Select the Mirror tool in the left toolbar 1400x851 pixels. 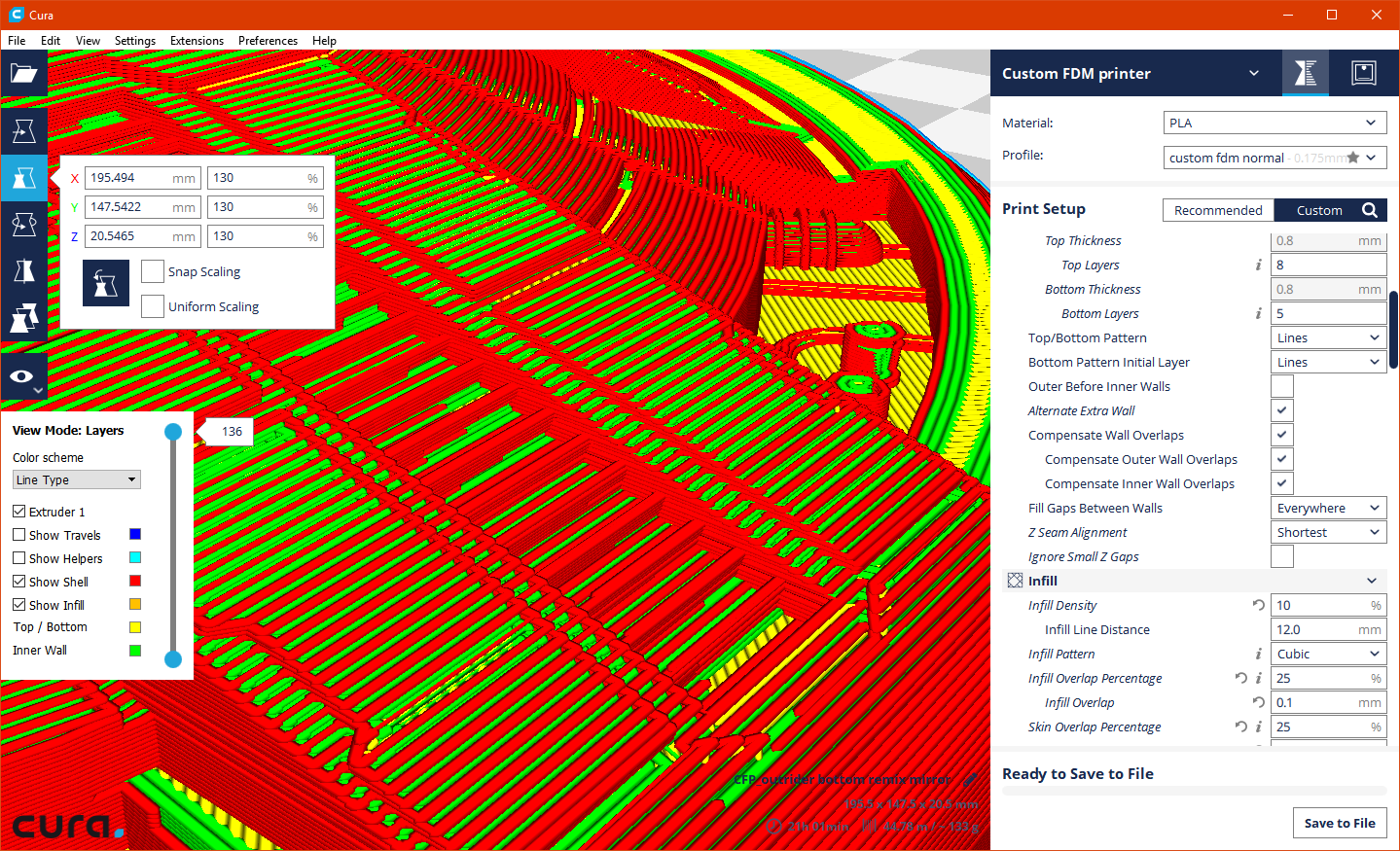[x=24, y=271]
